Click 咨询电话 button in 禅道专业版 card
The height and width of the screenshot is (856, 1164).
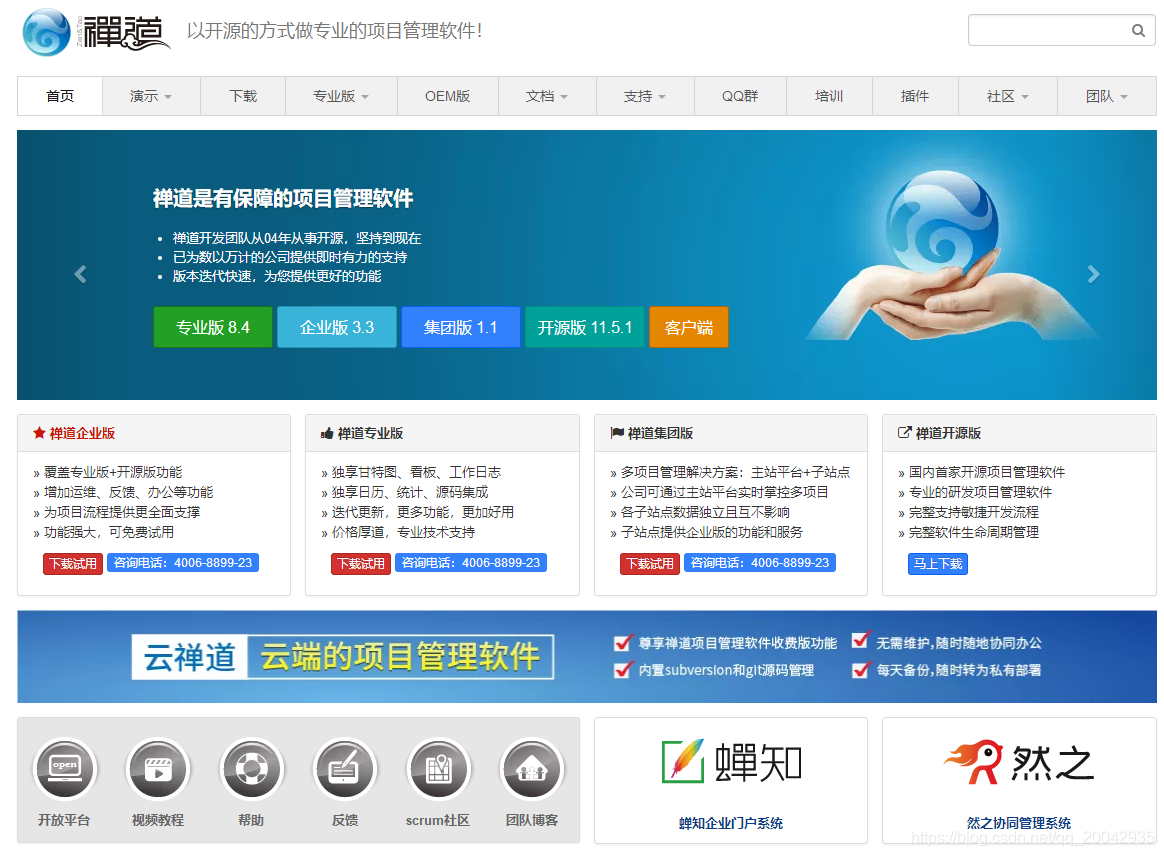(471, 563)
